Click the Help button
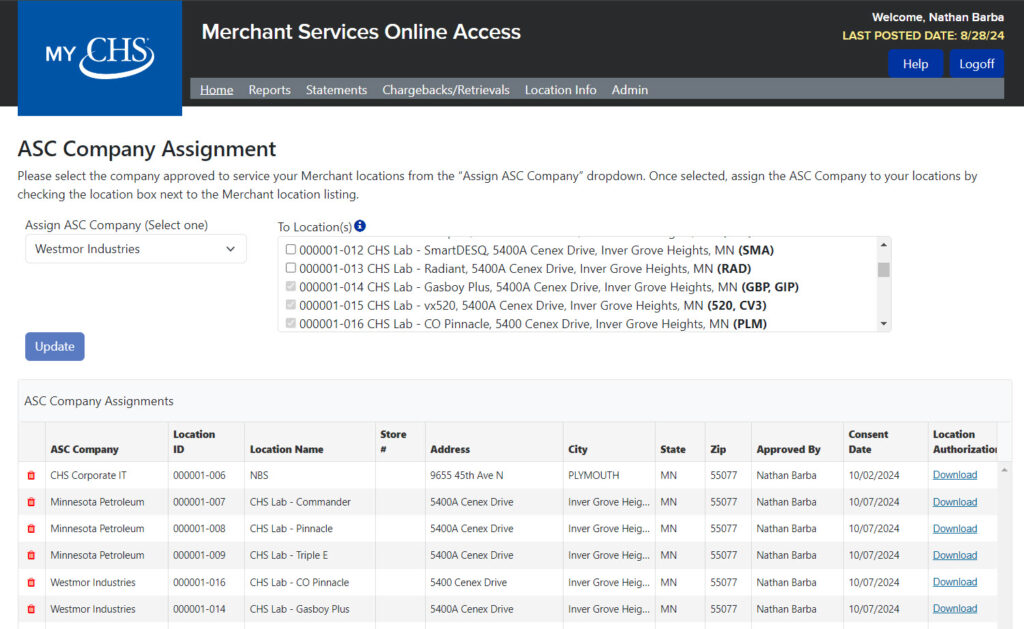 pos(915,64)
